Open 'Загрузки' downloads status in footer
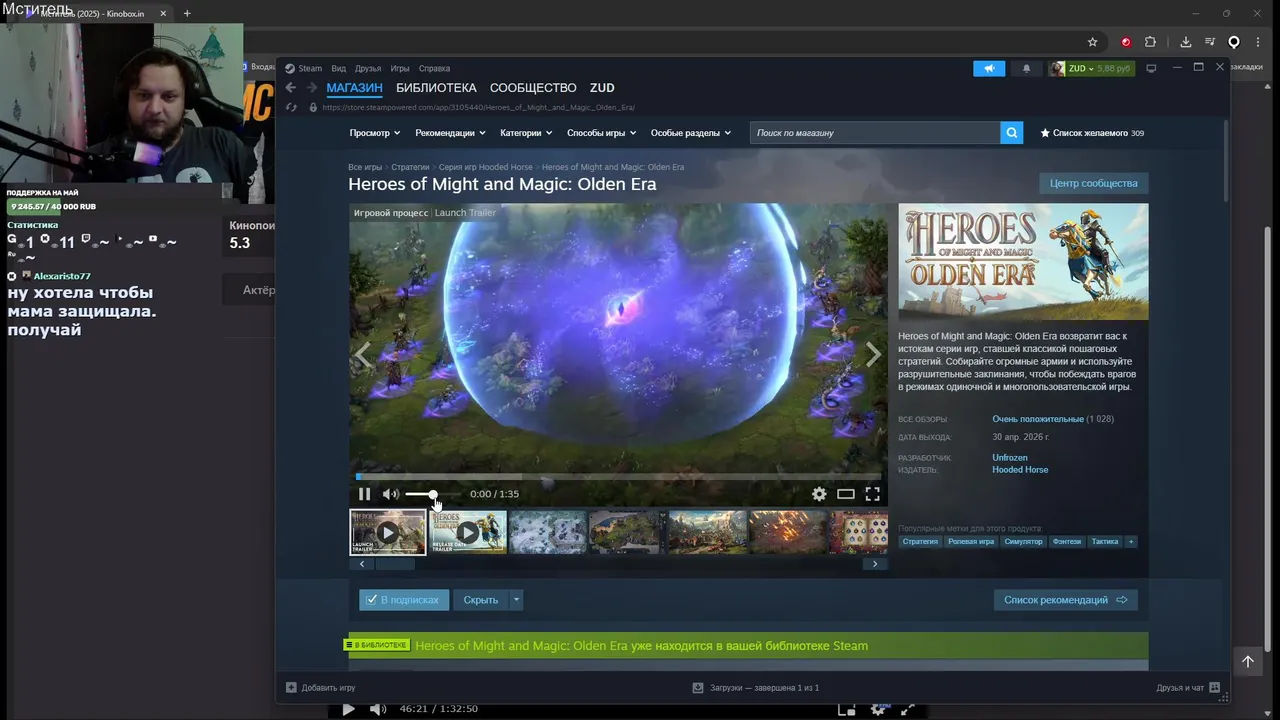Image resolution: width=1280 pixels, height=720 pixels. pos(756,688)
